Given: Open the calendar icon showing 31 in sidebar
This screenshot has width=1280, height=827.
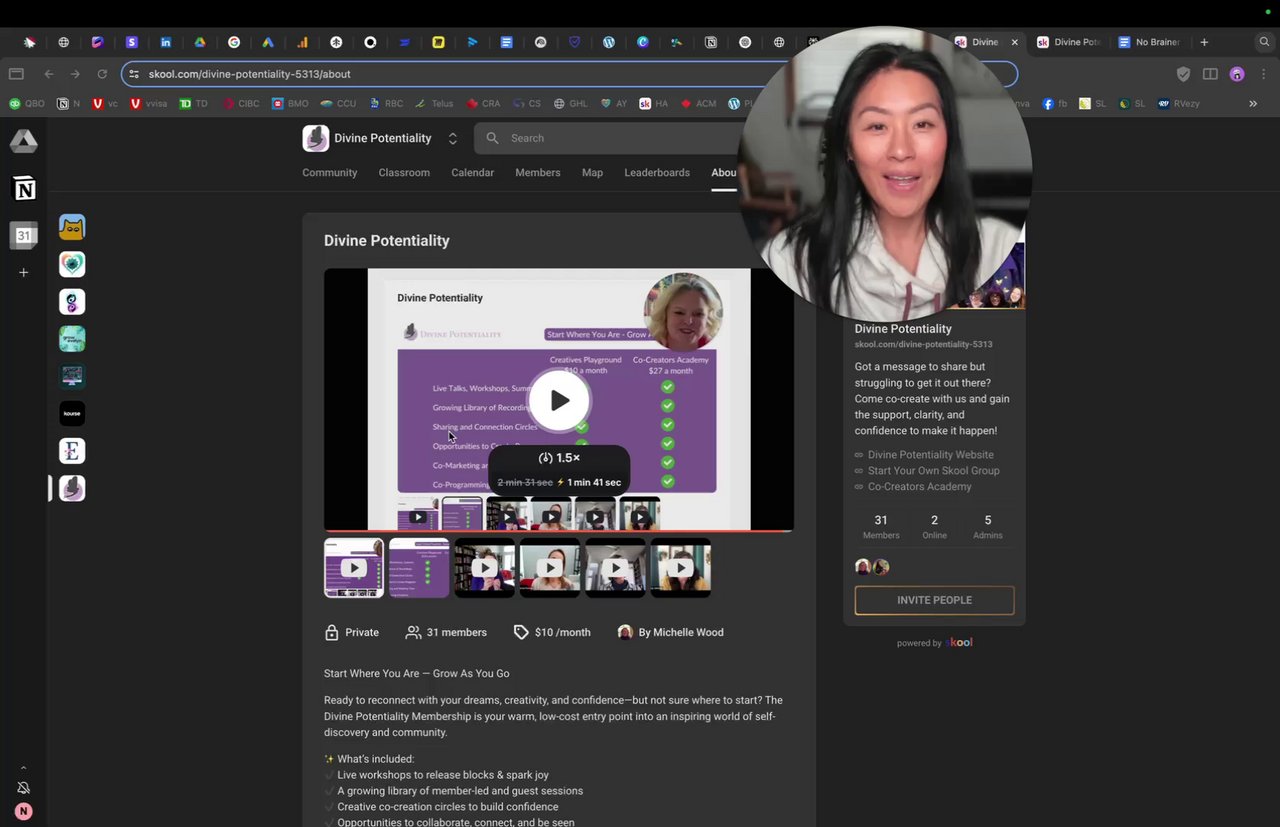Looking at the screenshot, I should pyautogui.click(x=24, y=235).
